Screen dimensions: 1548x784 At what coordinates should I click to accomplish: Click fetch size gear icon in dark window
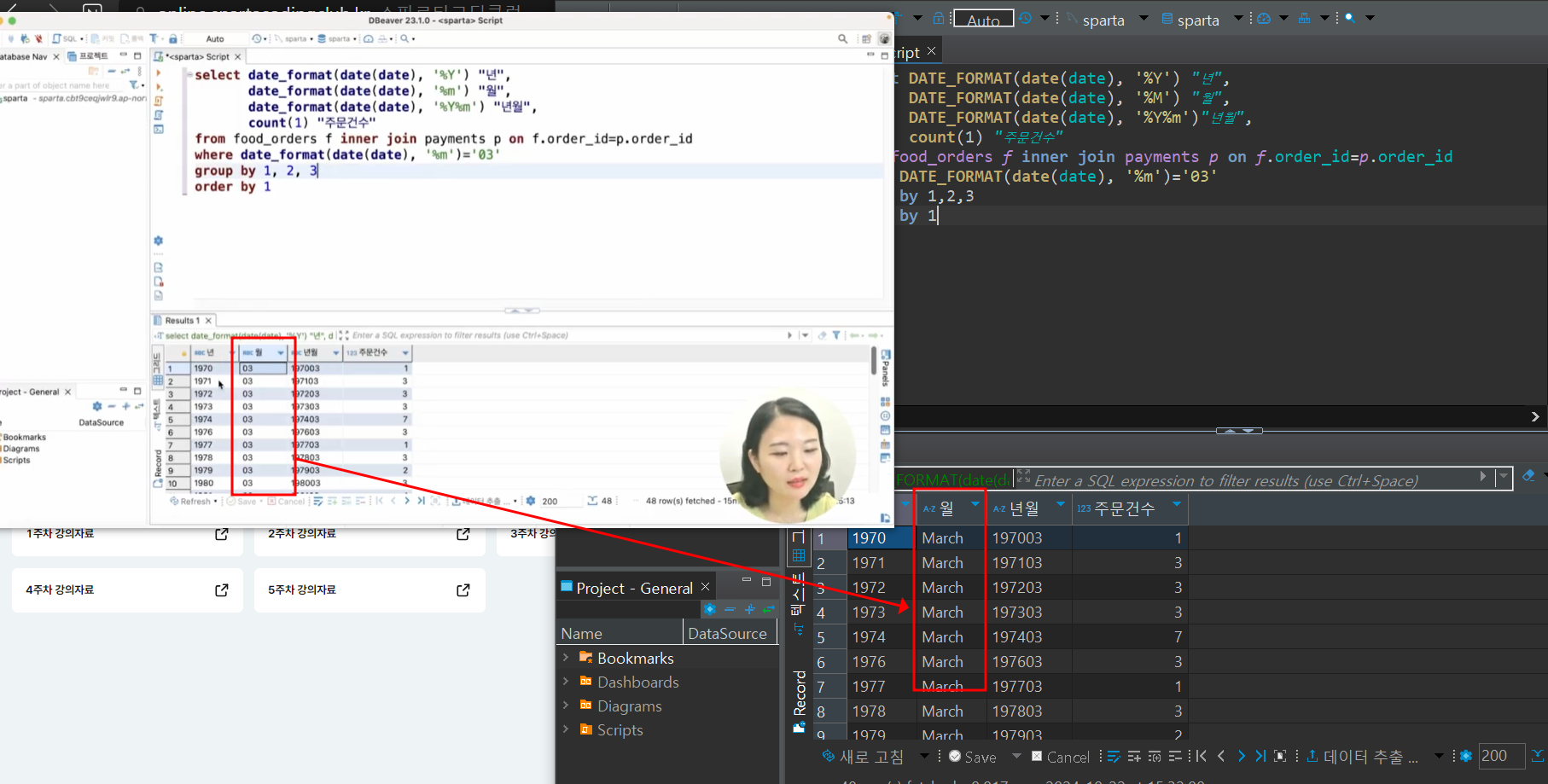(1466, 756)
